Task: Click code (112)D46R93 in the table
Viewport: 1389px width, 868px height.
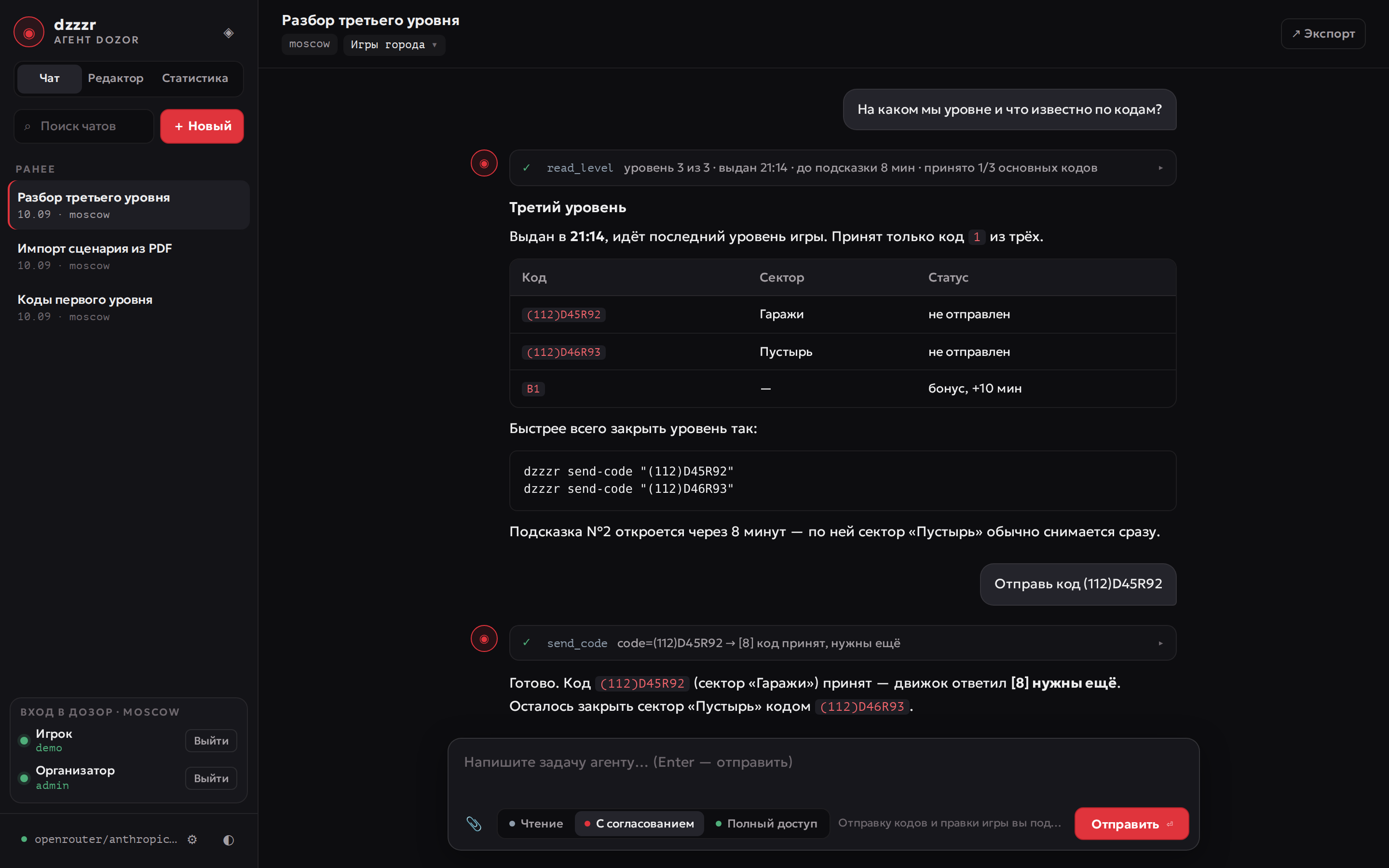Action: point(563,352)
